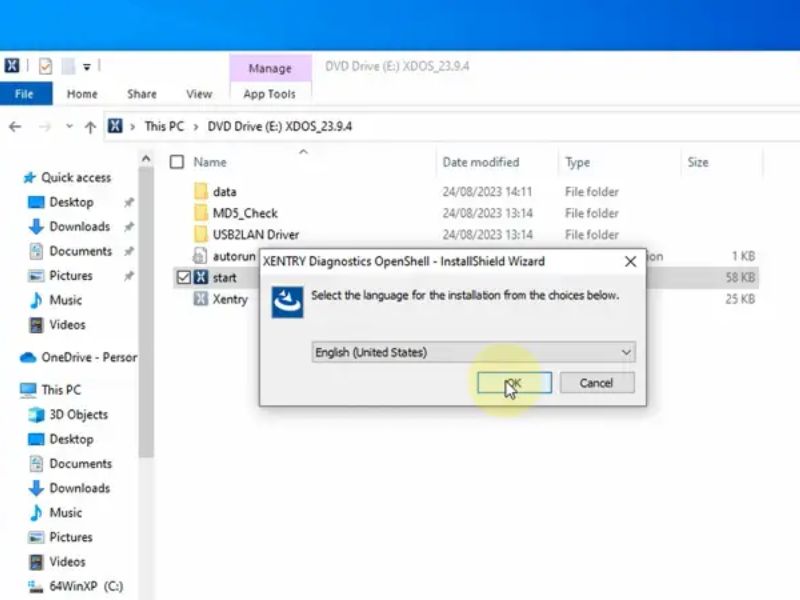Open 3D Objects in the navigation pane
Image resolution: width=800 pixels, height=600 pixels.
point(78,414)
